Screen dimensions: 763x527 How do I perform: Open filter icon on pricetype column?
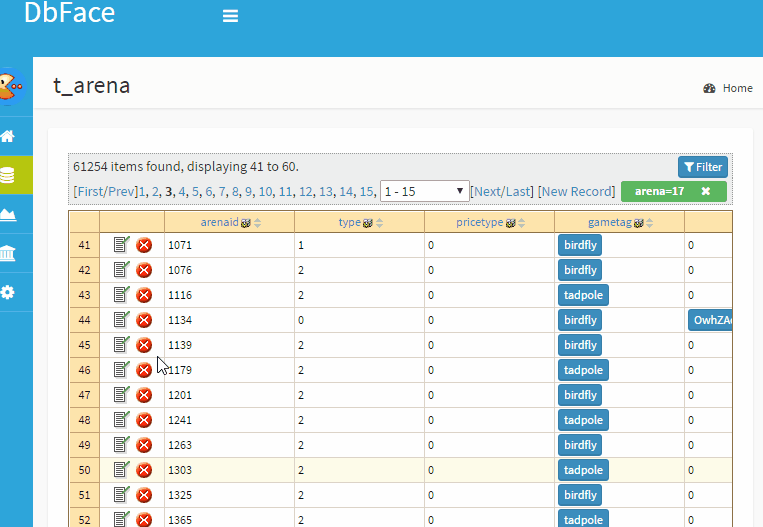510,223
